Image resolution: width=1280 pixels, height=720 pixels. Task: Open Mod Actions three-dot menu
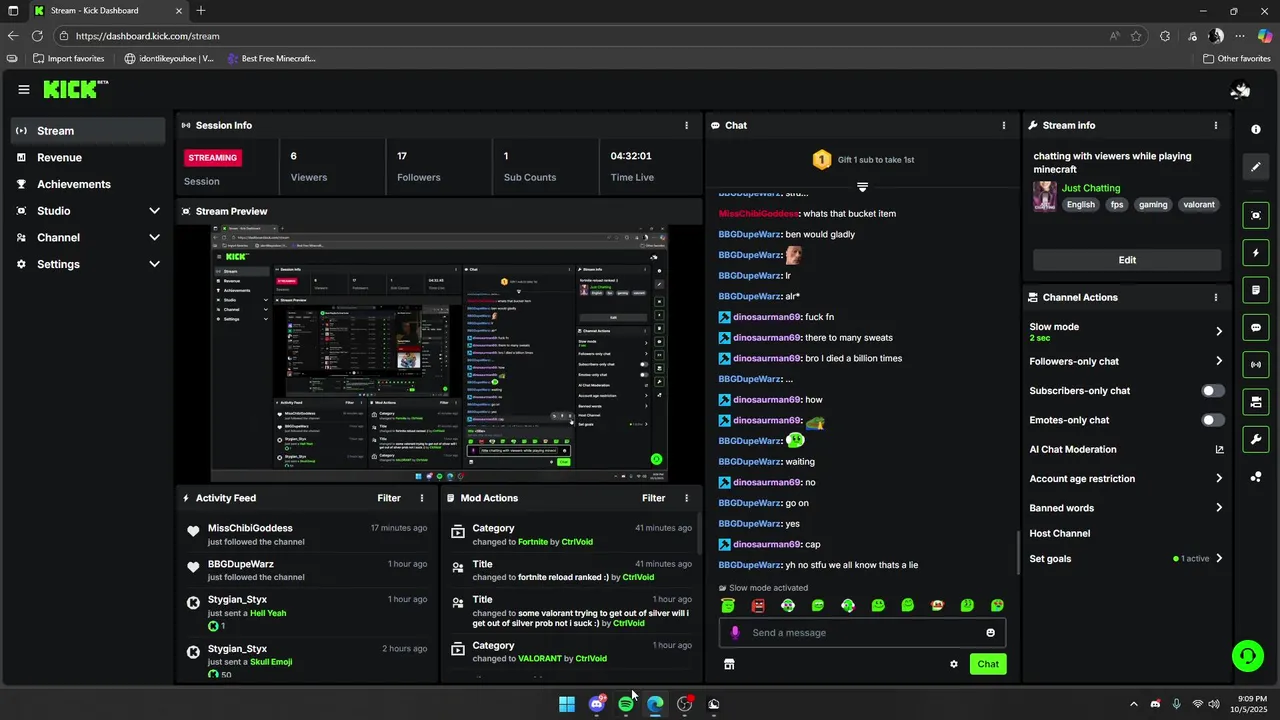(686, 498)
